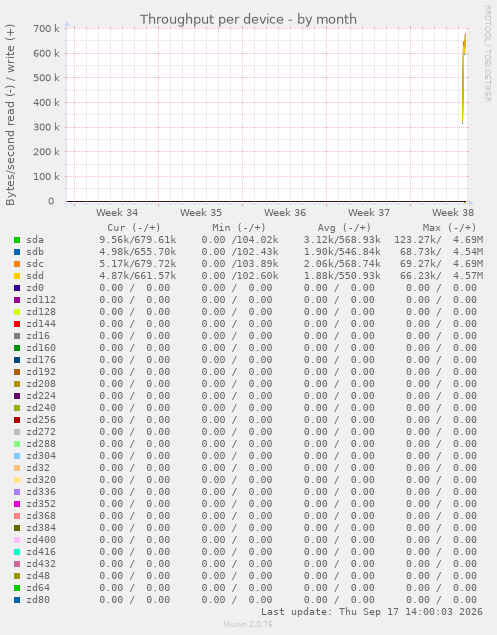This screenshot has width=497, height=635.
Task: Click the zd288 device label
Action: point(41,444)
